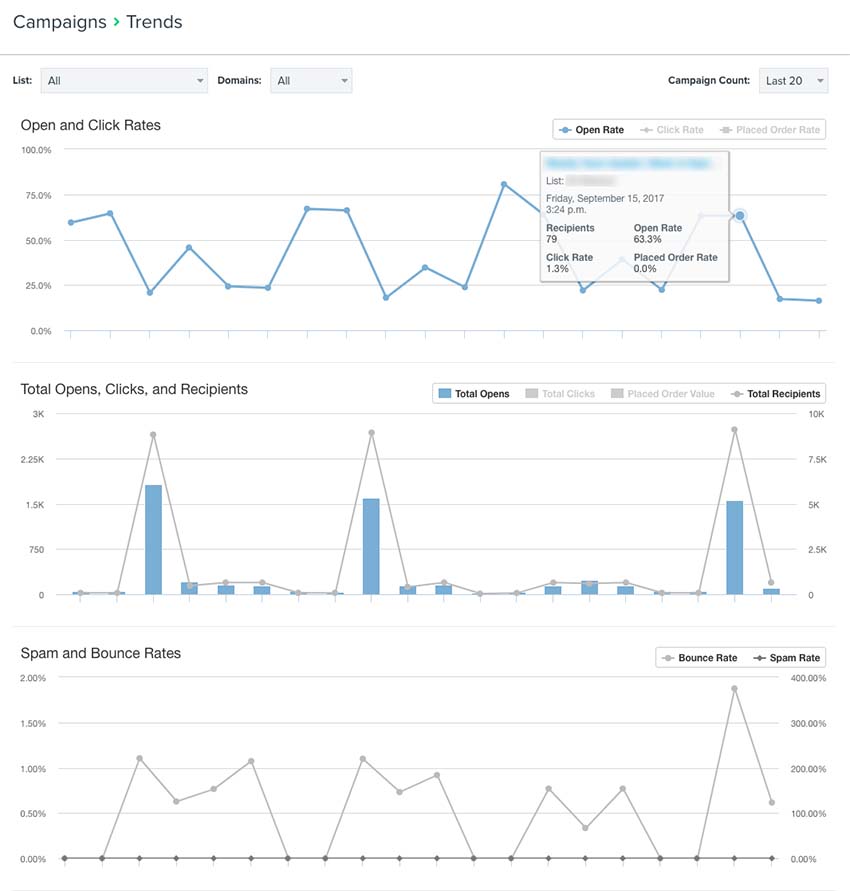Viewport: 850px width, 891px height.
Task: Navigate back via the Campaigns breadcrumb
Action: pyautogui.click(x=59, y=21)
